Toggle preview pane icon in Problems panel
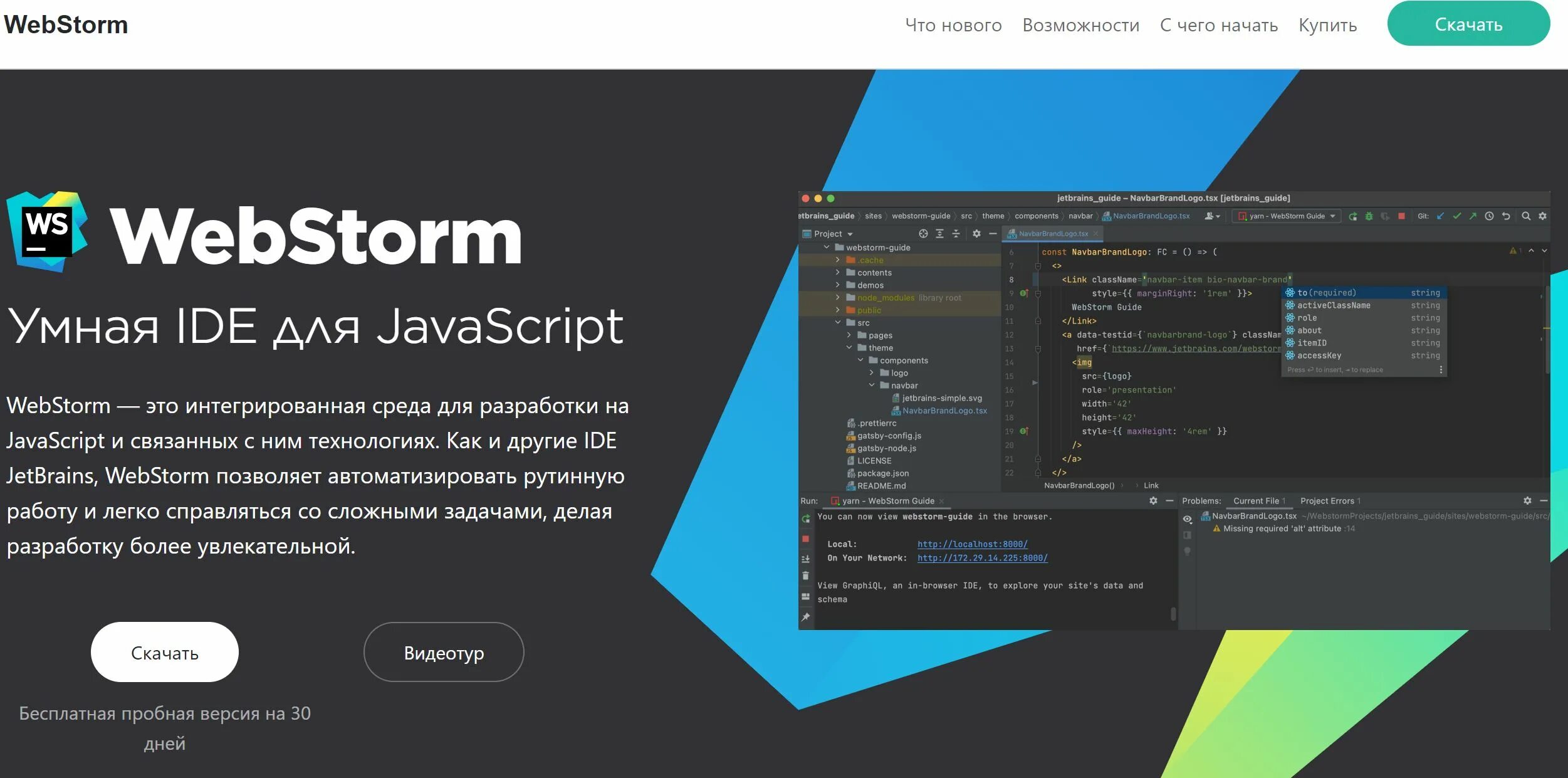The image size is (1568, 778). pyautogui.click(x=1187, y=535)
